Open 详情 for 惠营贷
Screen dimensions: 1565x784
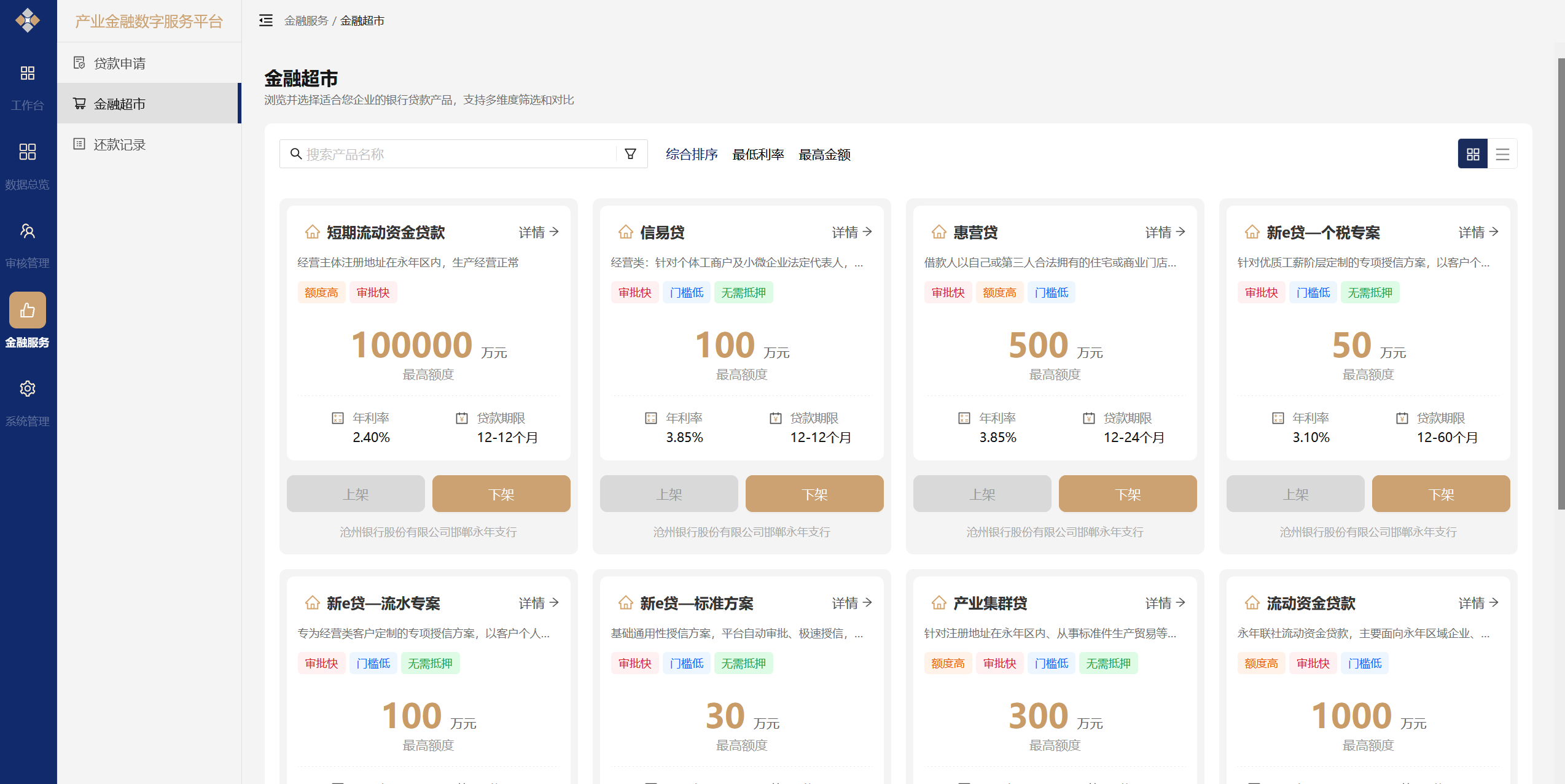click(x=1166, y=232)
